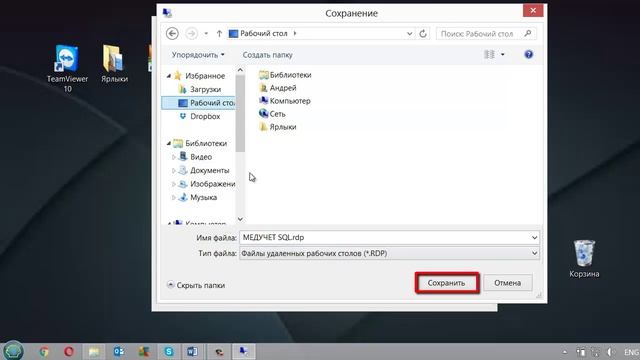Select Сеть network item in file list
This screenshot has height=360, width=640.
[272, 114]
